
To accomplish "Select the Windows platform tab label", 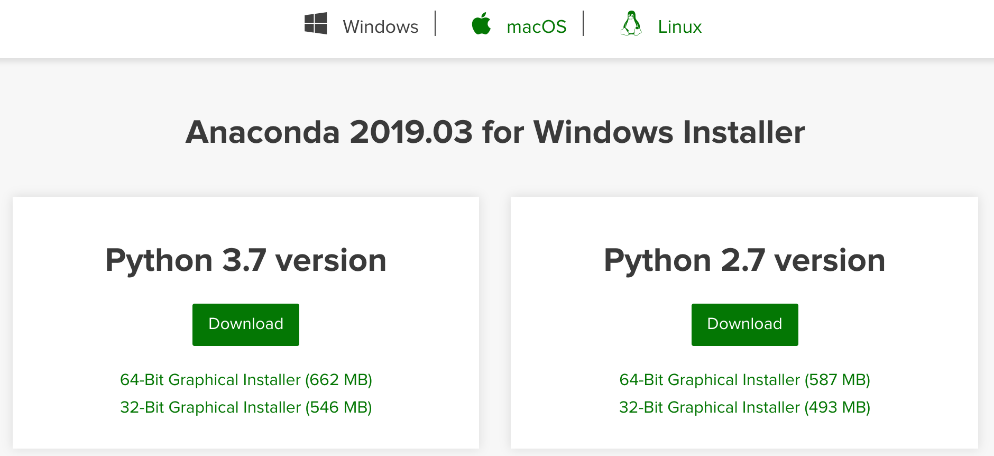I will coord(380,27).
